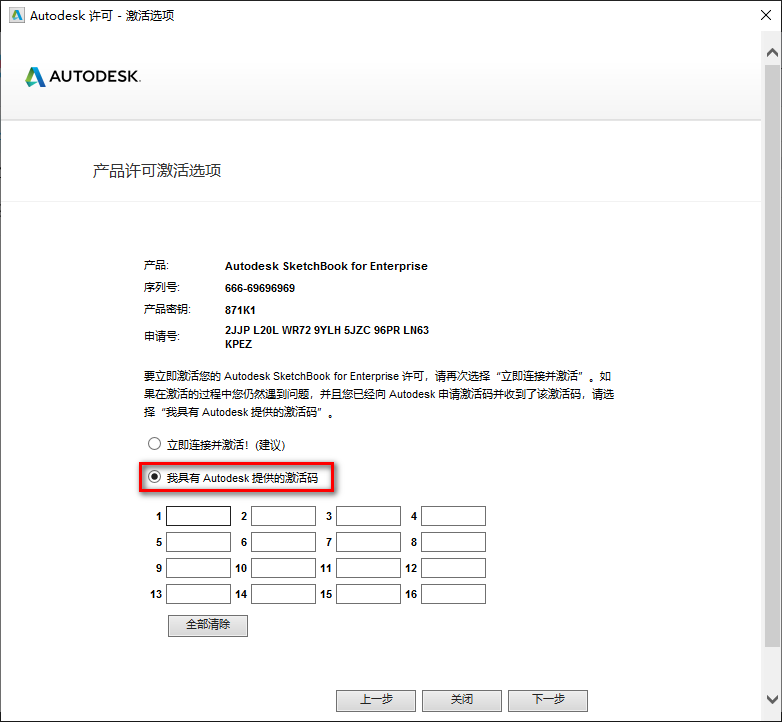Click activation code box number 4
The width and height of the screenshot is (782, 722).
click(453, 516)
